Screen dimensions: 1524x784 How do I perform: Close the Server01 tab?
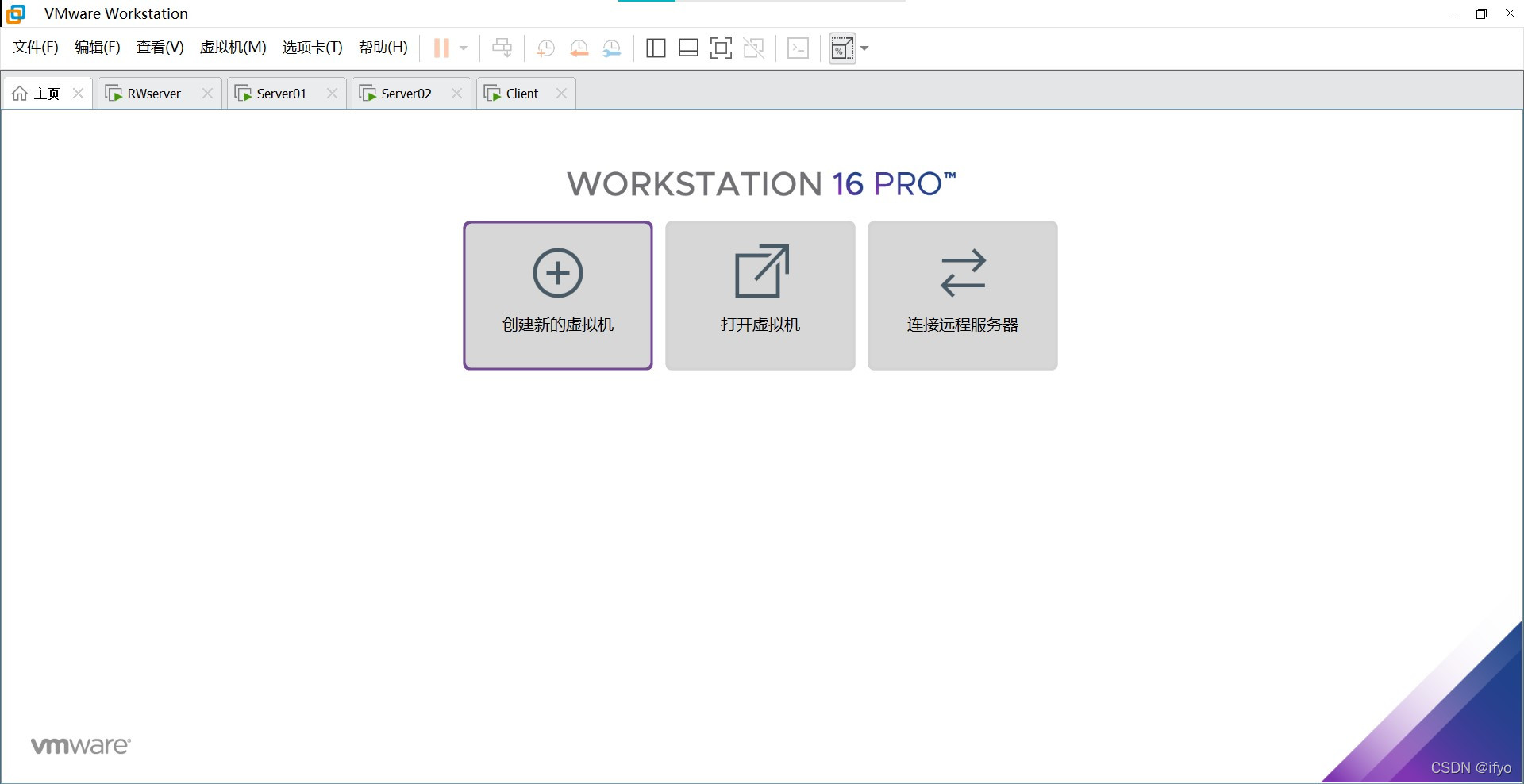[x=332, y=94]
